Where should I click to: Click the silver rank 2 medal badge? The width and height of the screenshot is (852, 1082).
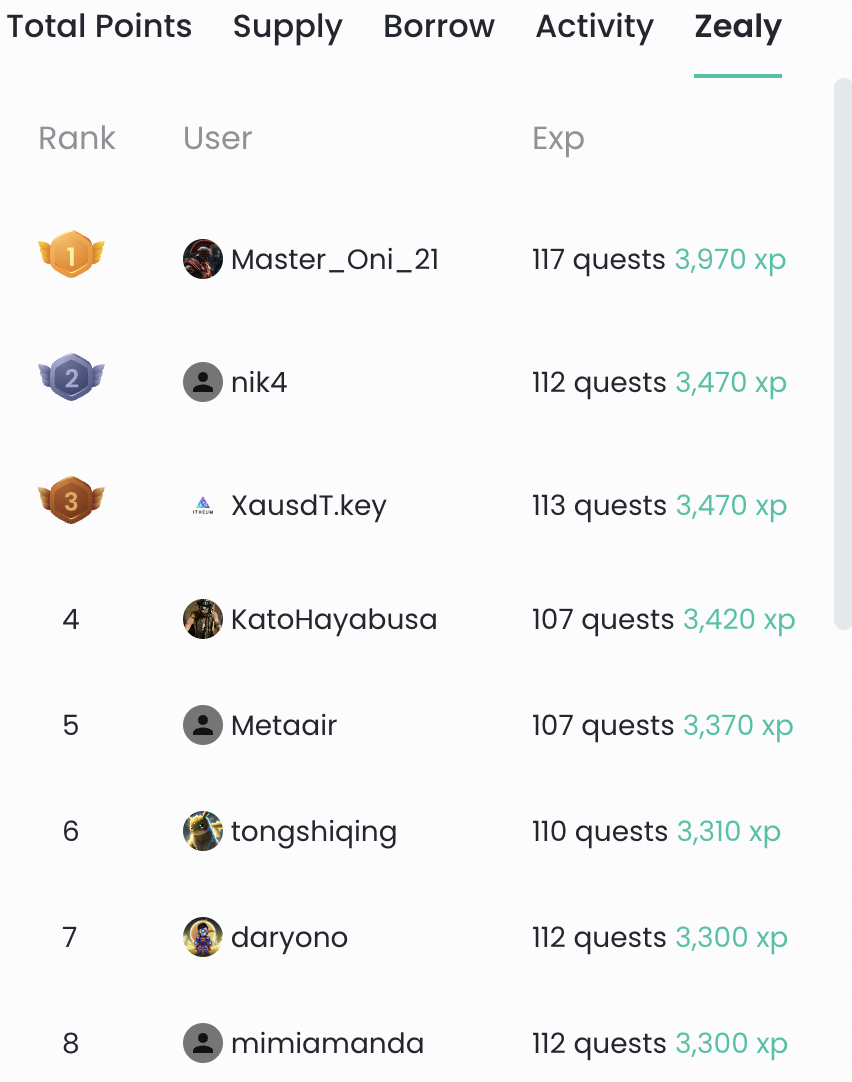pyautogui.click(x=71, y=377)
